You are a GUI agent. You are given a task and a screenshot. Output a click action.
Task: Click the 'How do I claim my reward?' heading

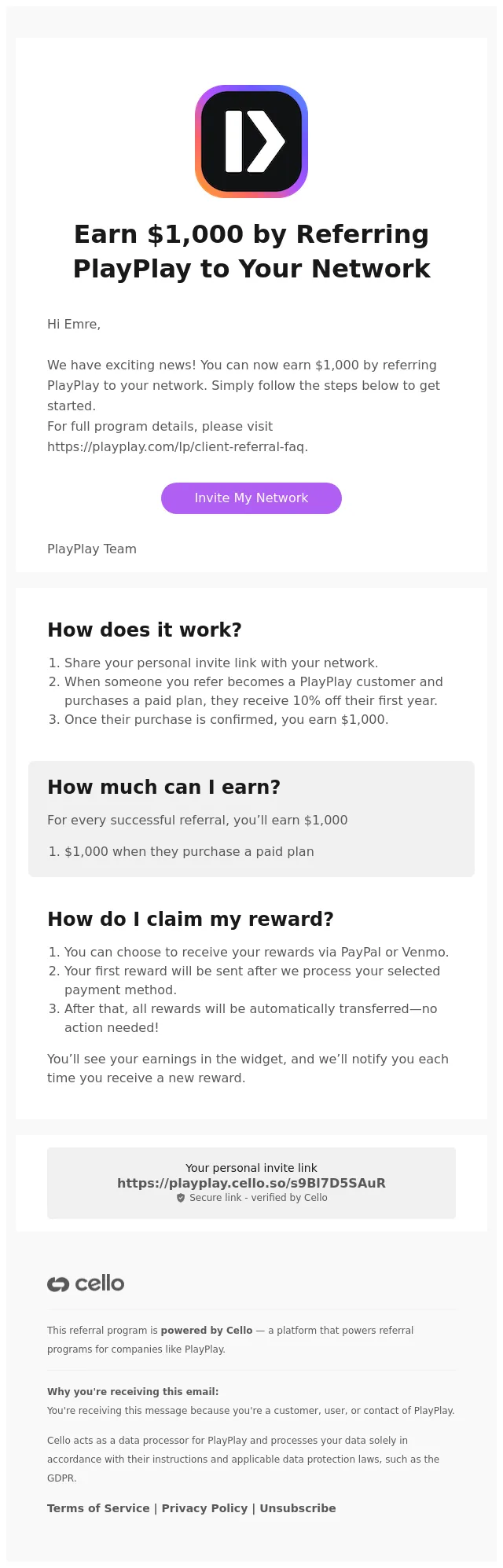(190, 919)
